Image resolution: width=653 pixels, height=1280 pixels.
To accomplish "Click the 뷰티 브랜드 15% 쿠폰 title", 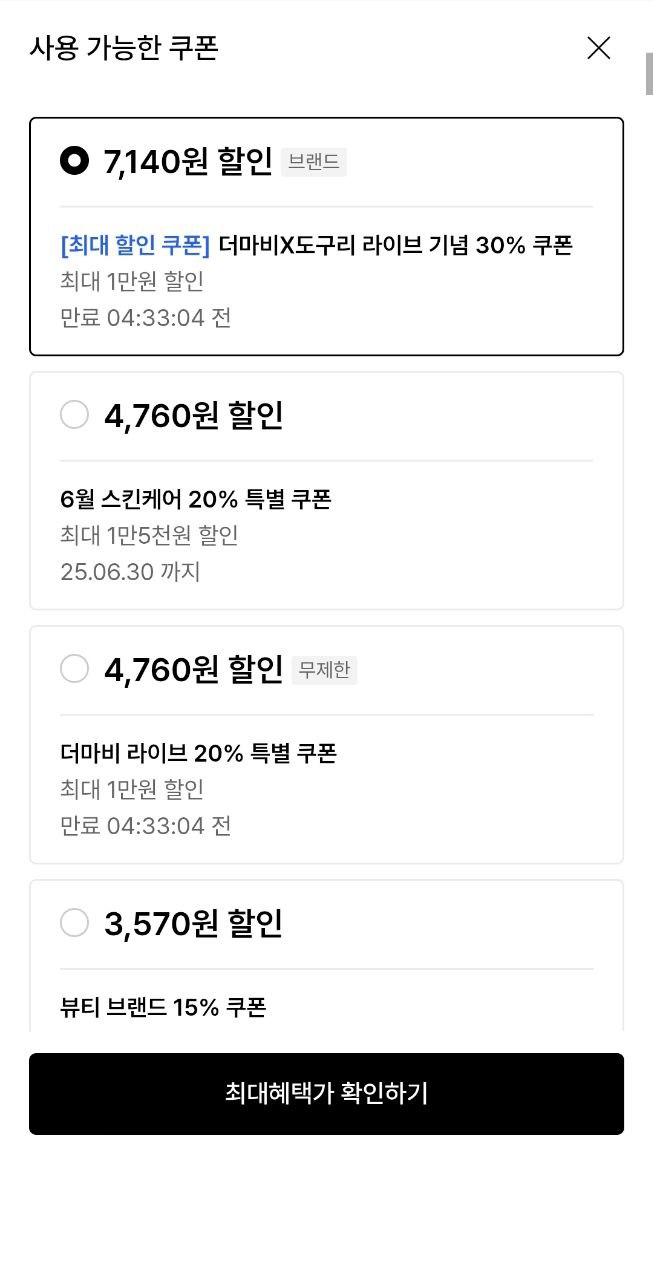I will coord(163,1007).
